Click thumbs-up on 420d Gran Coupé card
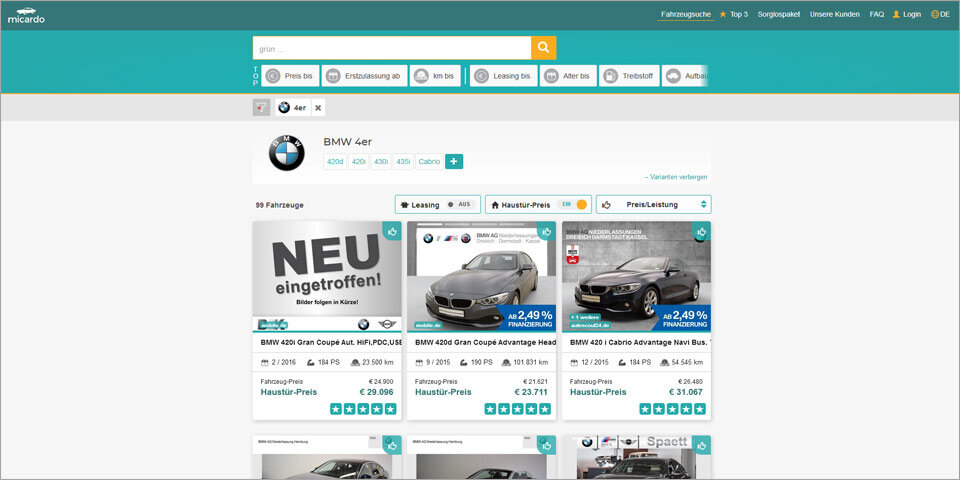960x480 pixels. point(547,231)
